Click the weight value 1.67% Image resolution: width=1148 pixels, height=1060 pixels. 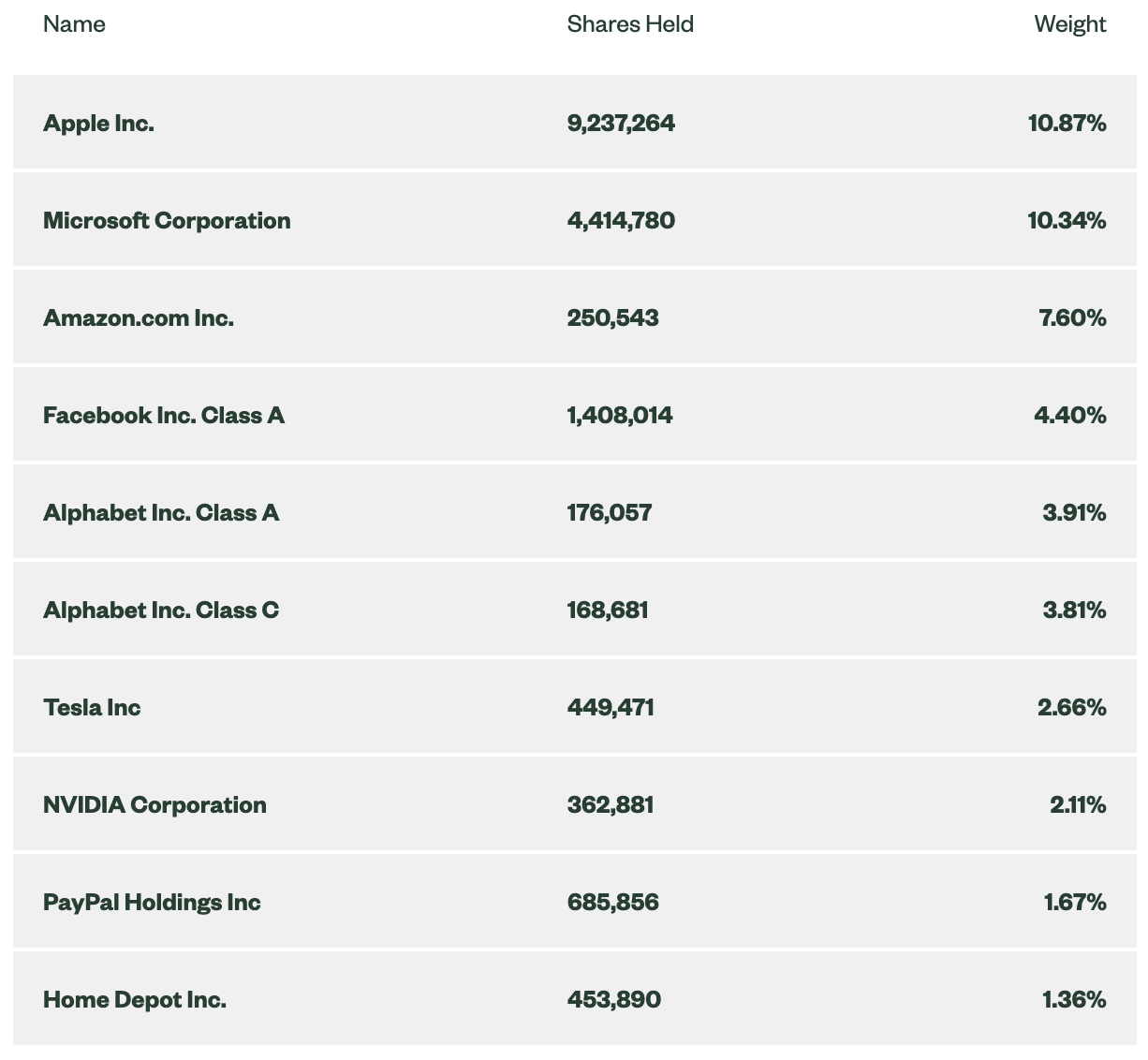[x=1076, y=902]
